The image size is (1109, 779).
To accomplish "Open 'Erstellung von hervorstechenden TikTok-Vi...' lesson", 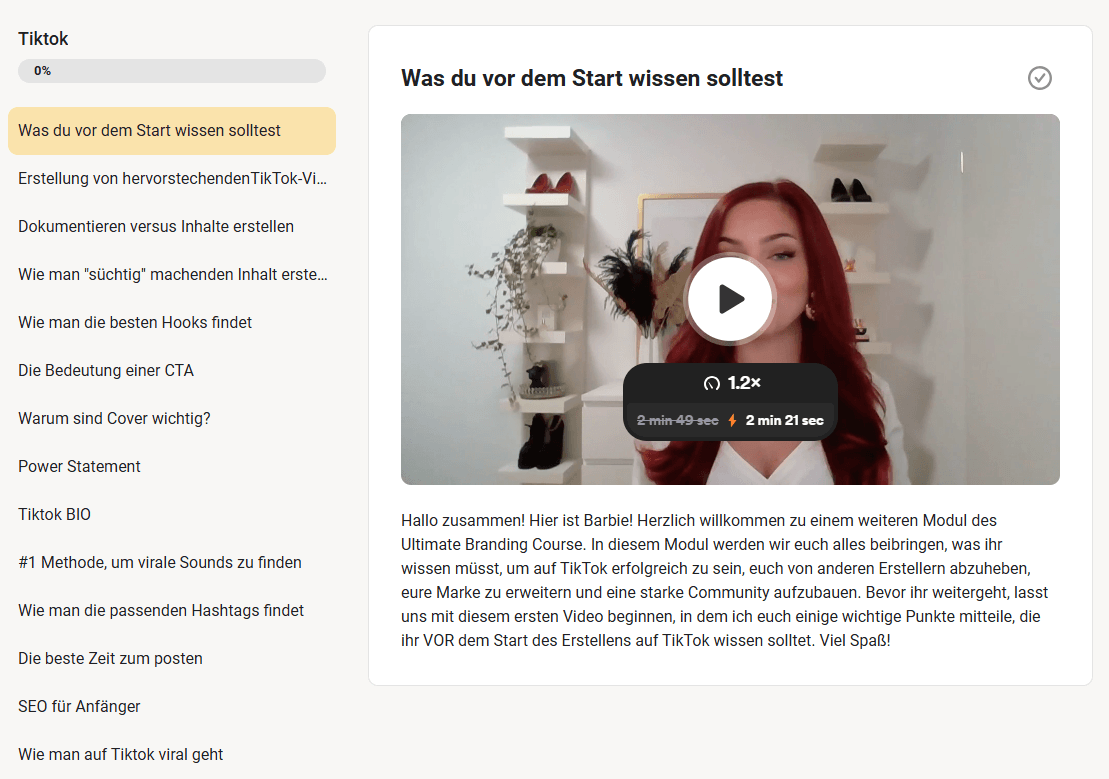I will (x=172, y=179).
